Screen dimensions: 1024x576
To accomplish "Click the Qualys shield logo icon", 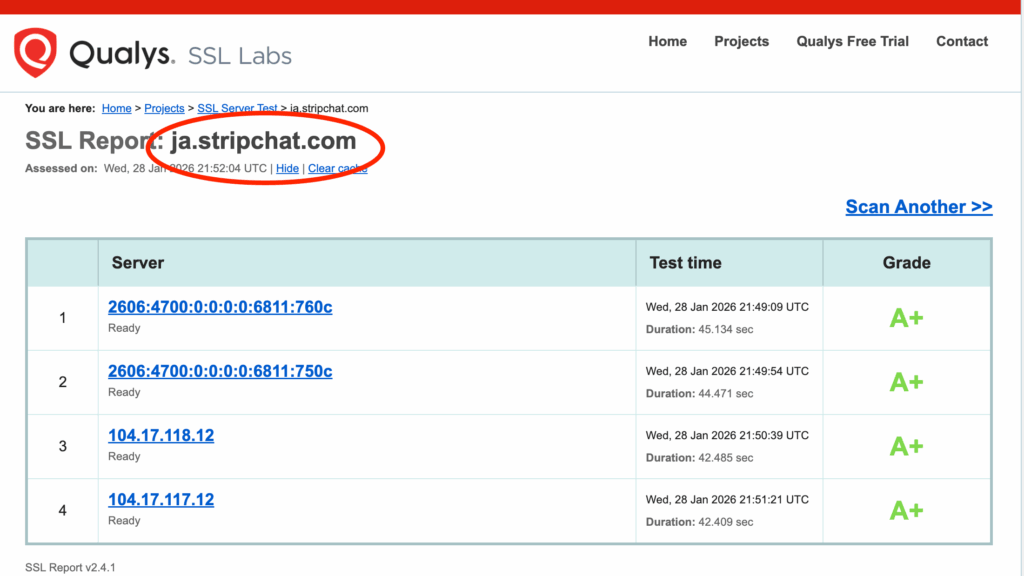I will tap(35, 52).
